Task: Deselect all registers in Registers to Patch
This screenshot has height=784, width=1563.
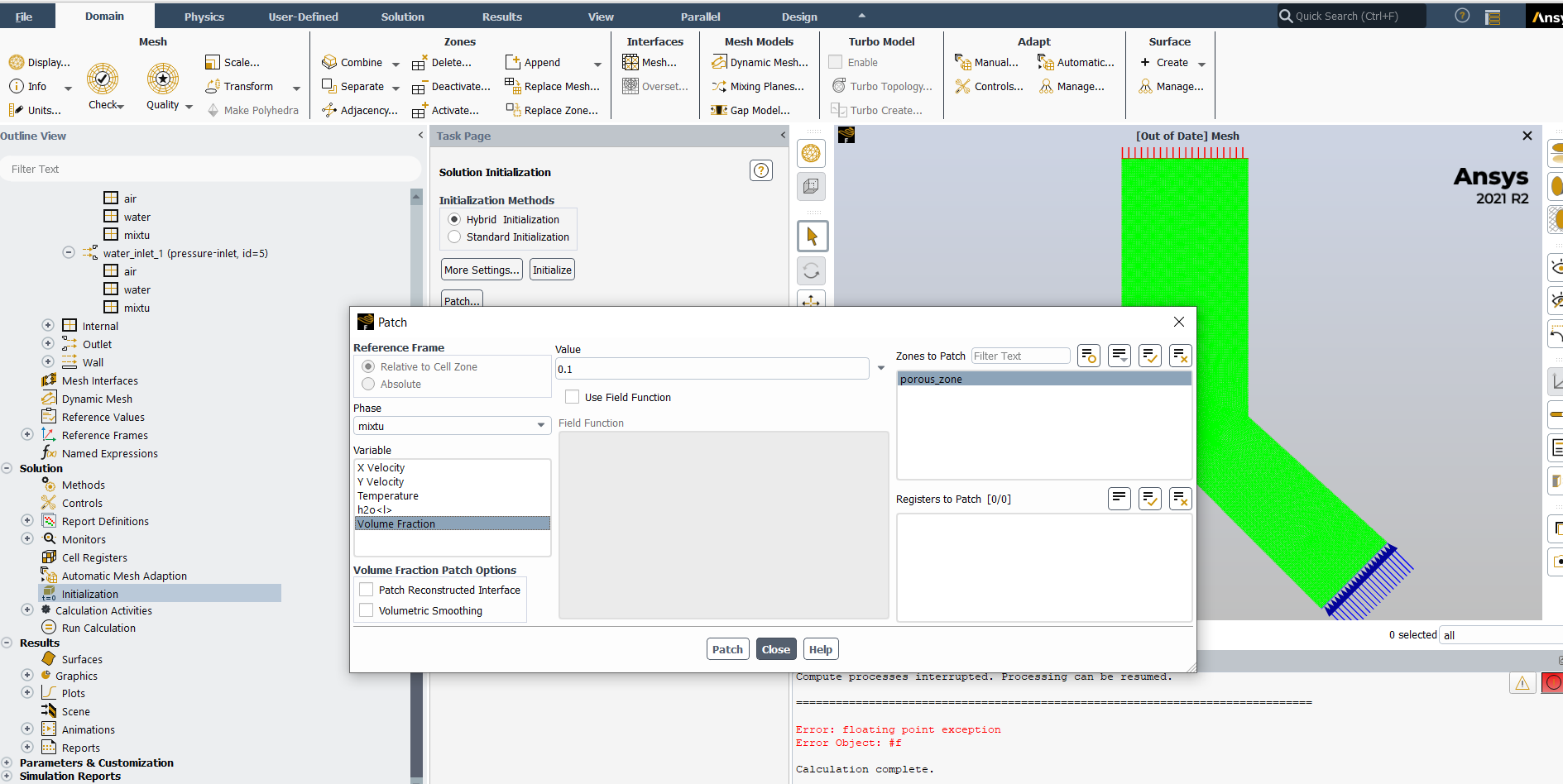Action: click(1181, 499)
